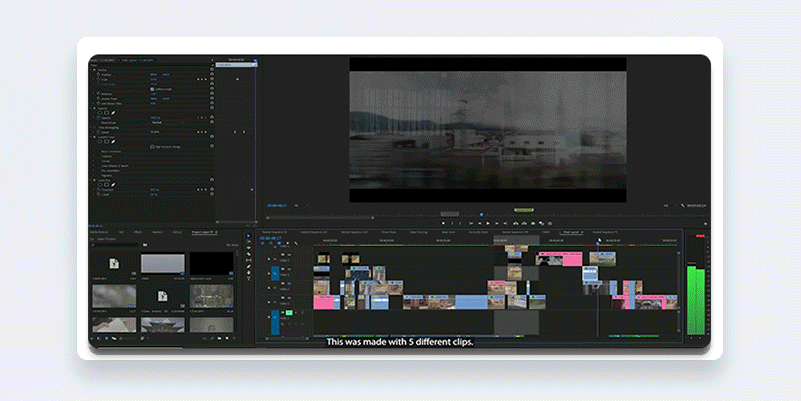Select the Hand tool
This screenshot has height=401, width=801.
click(x=249, y=273)
